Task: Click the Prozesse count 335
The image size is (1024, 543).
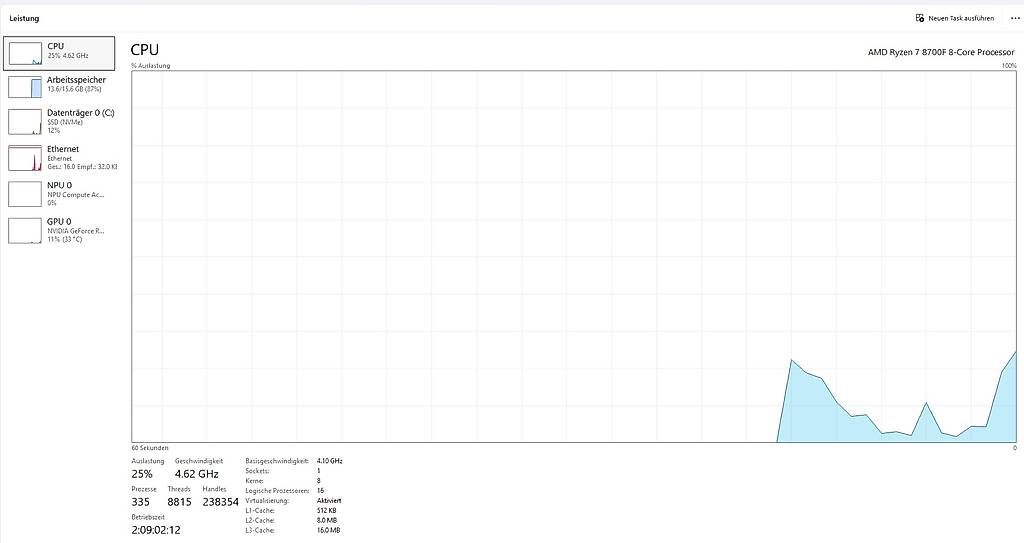Action: (x=141, y=502)
